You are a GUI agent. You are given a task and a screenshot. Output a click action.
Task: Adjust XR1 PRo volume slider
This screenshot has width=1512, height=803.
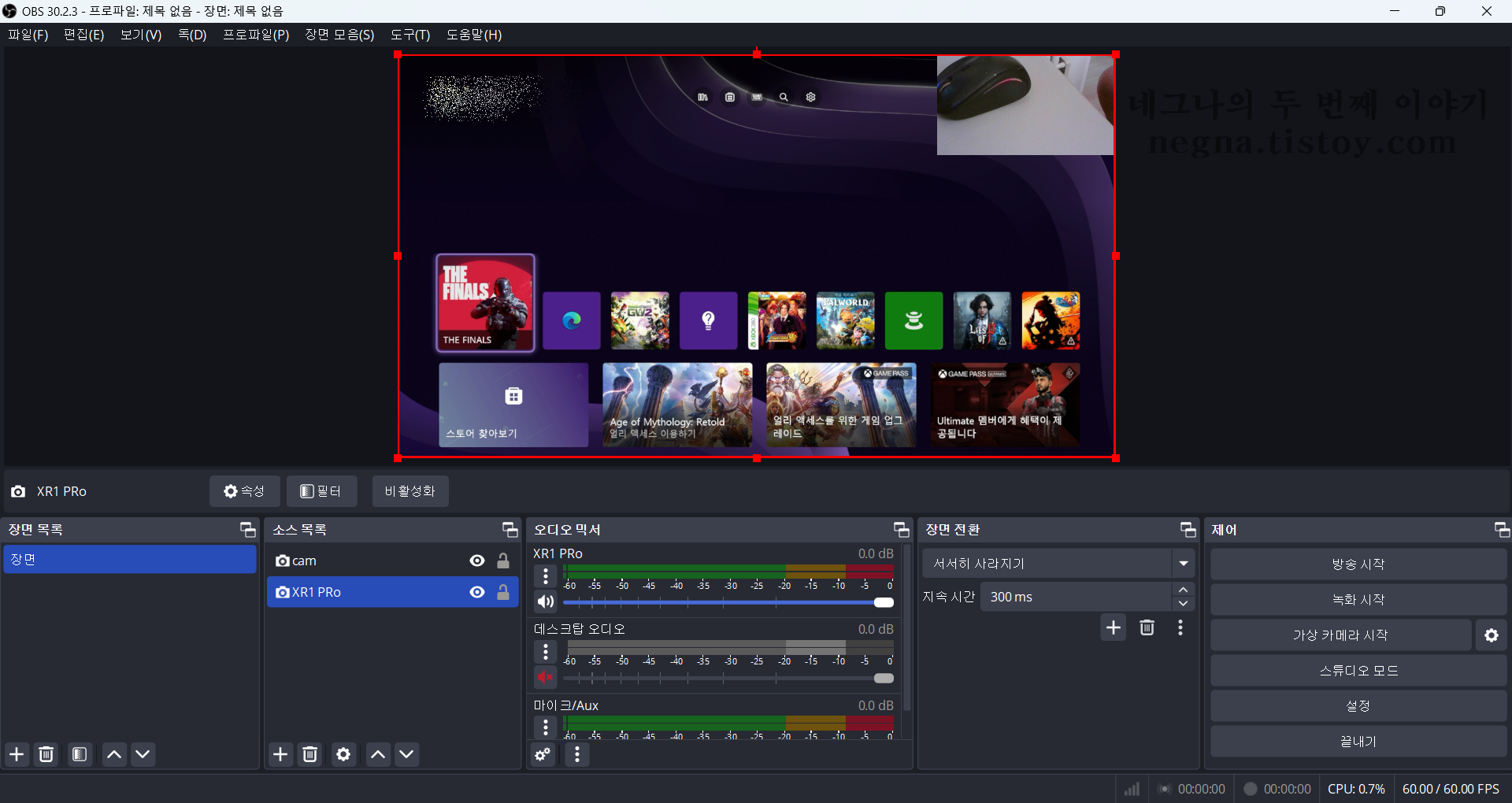point(728,602)
